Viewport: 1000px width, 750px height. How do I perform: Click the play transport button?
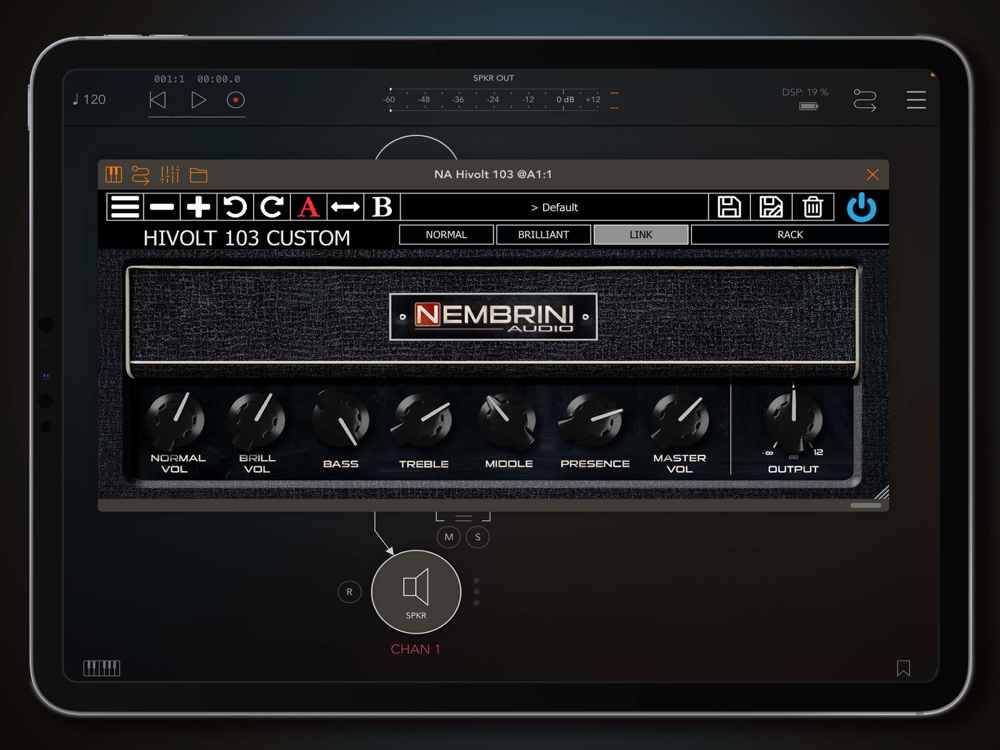click(198, 100)
